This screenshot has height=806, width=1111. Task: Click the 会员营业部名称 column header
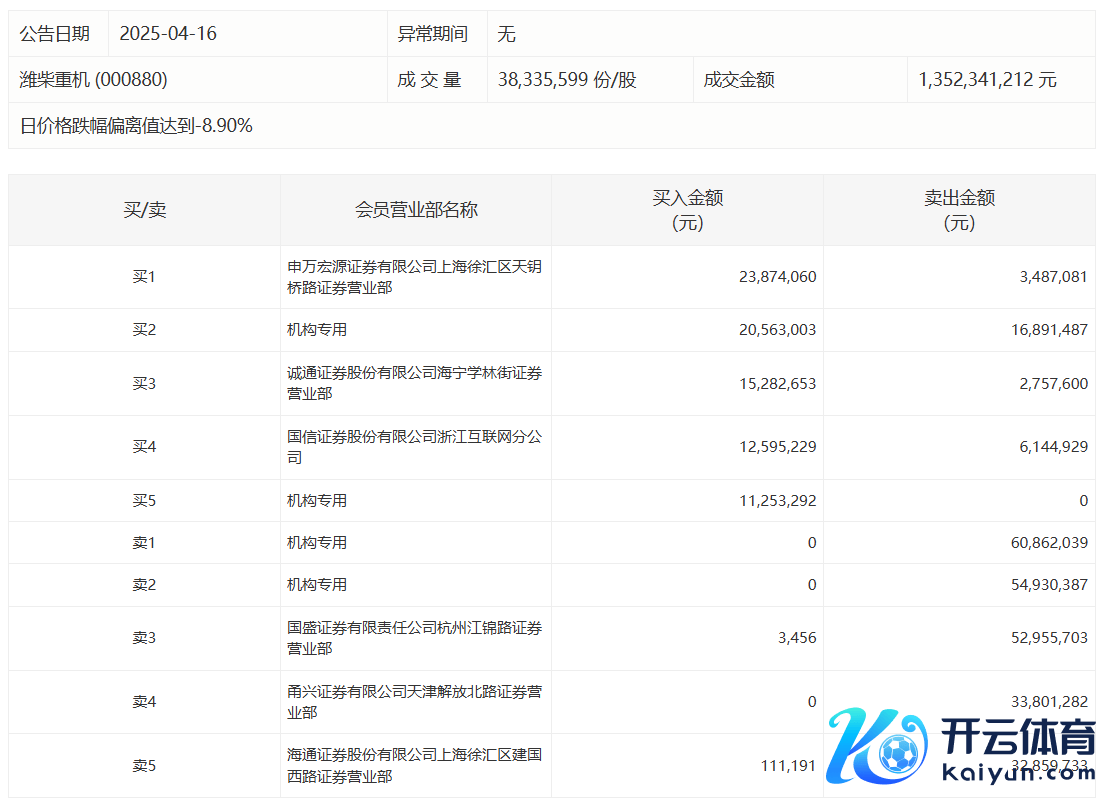[x=416, y=210]
